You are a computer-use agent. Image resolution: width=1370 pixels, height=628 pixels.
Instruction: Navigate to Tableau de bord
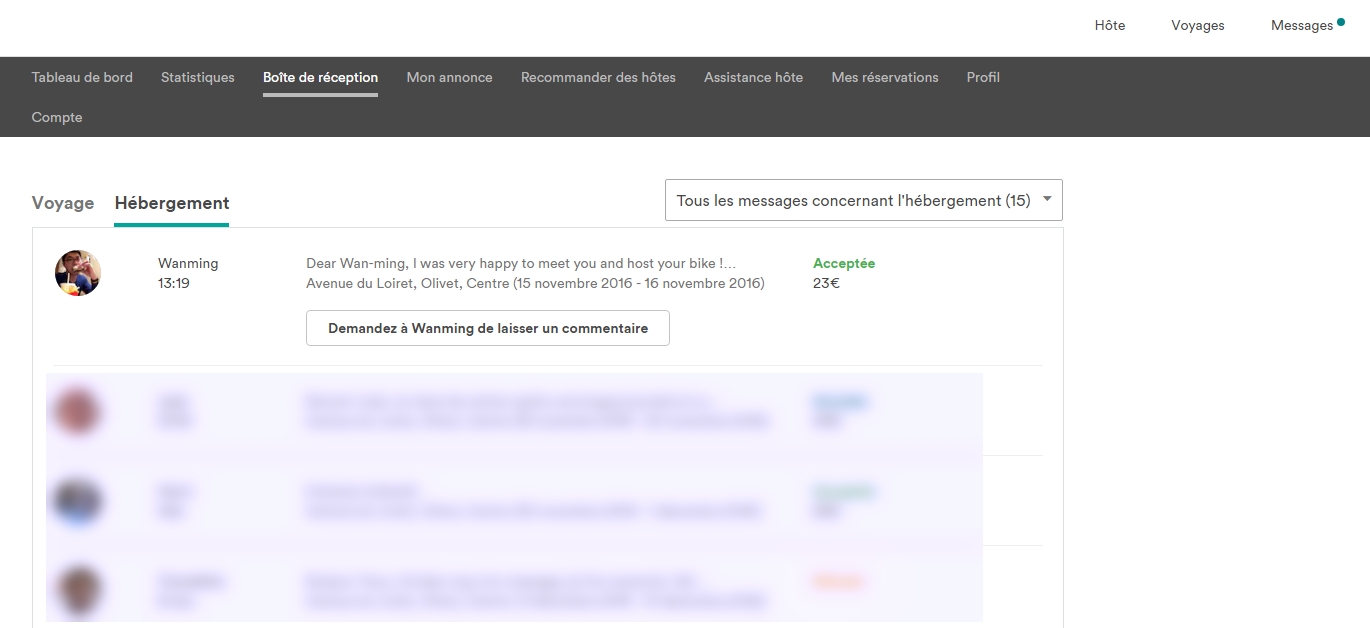(x=82, y=77)
